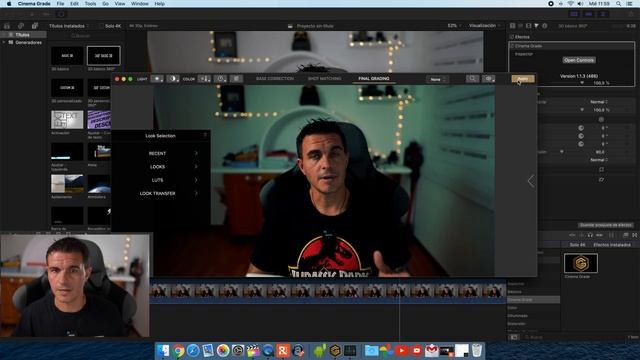Screen dimensions: 640x360
Task: Open Spotlight search in menu bar
Action: point(619,3)
